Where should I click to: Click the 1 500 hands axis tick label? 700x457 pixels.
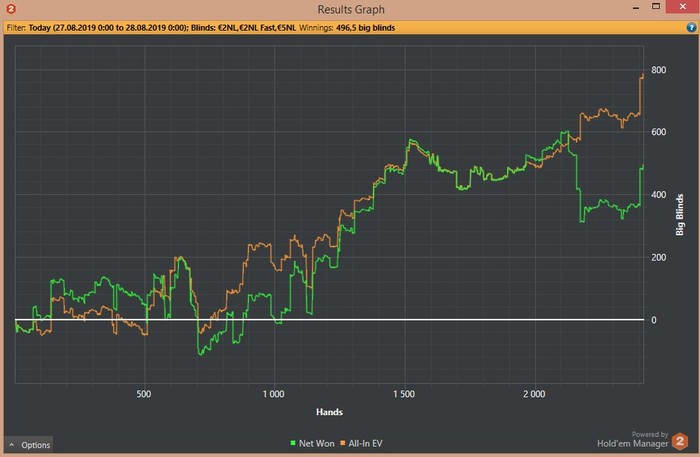(404, 394)
